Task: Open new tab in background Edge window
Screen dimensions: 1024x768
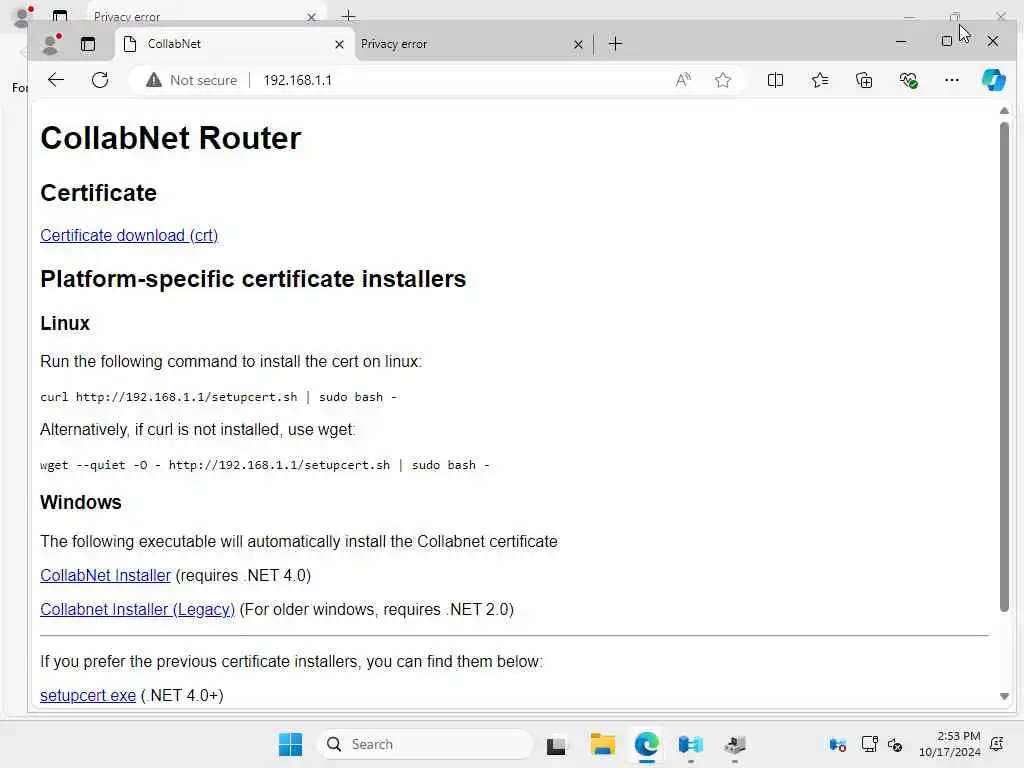Action: [x=349, y=16]
